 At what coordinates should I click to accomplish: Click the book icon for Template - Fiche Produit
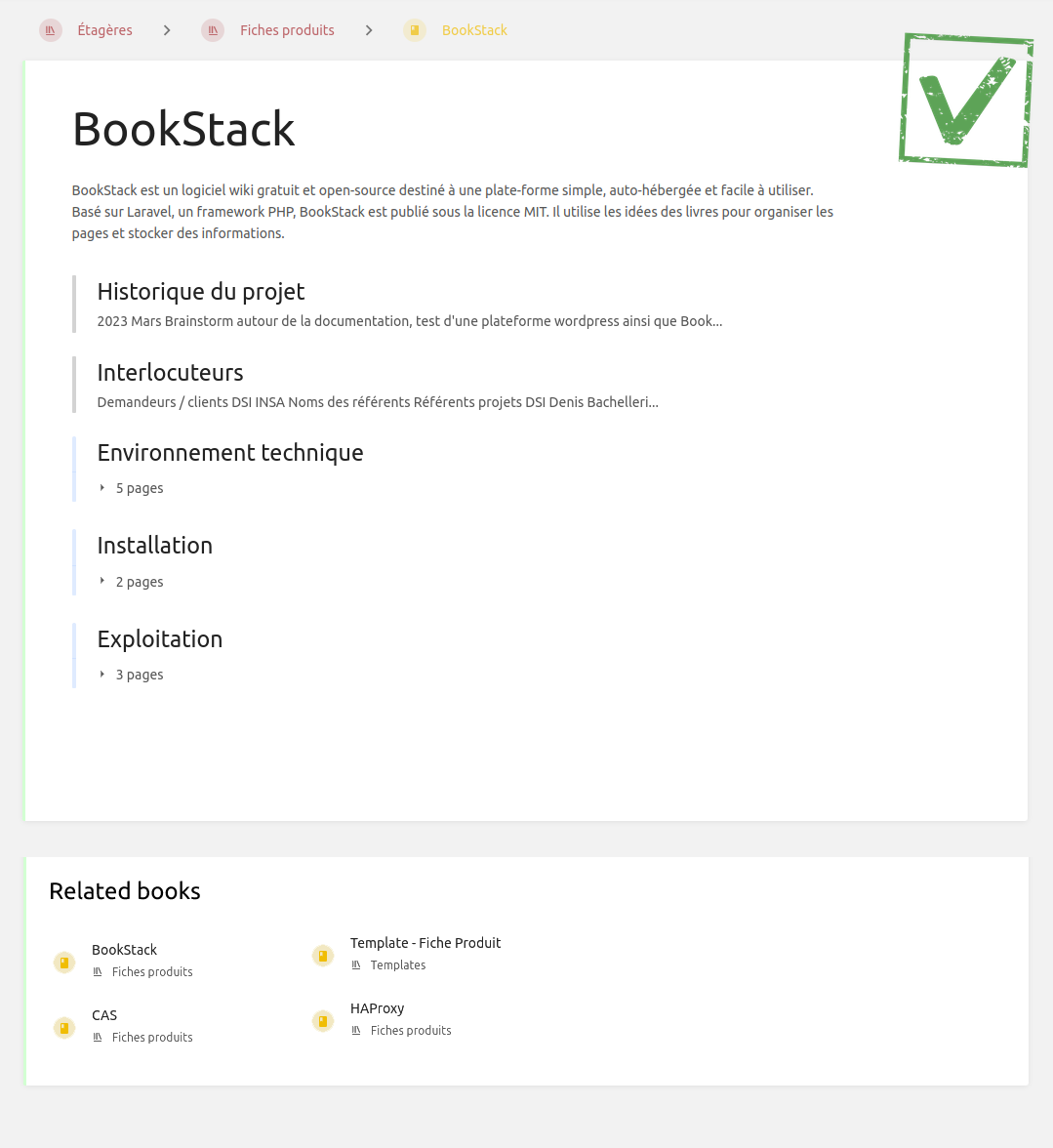coord(322,955)
